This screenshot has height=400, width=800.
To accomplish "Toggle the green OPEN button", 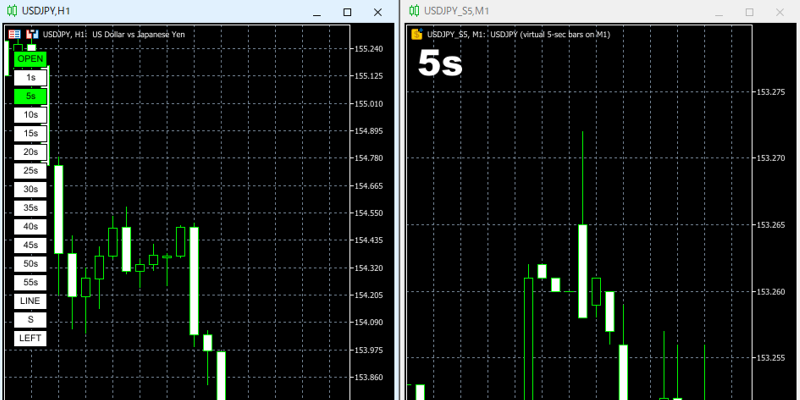I will [30, 59].
